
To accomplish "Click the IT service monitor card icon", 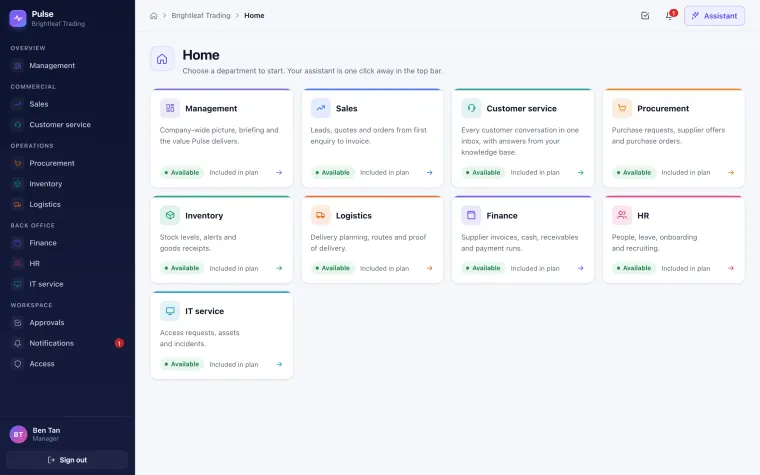I will tap(170, 311).
